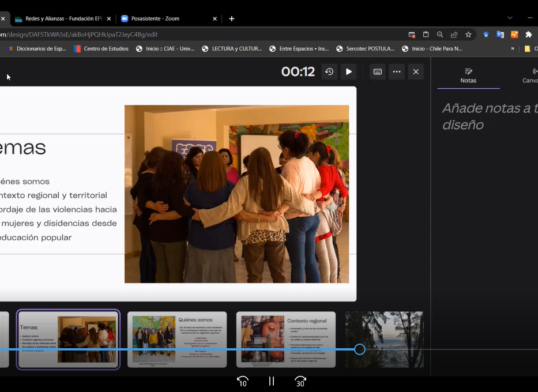
Task: Open 'Inicio - Chile Para N...' bookmark
Action: (x=432, y=49)
